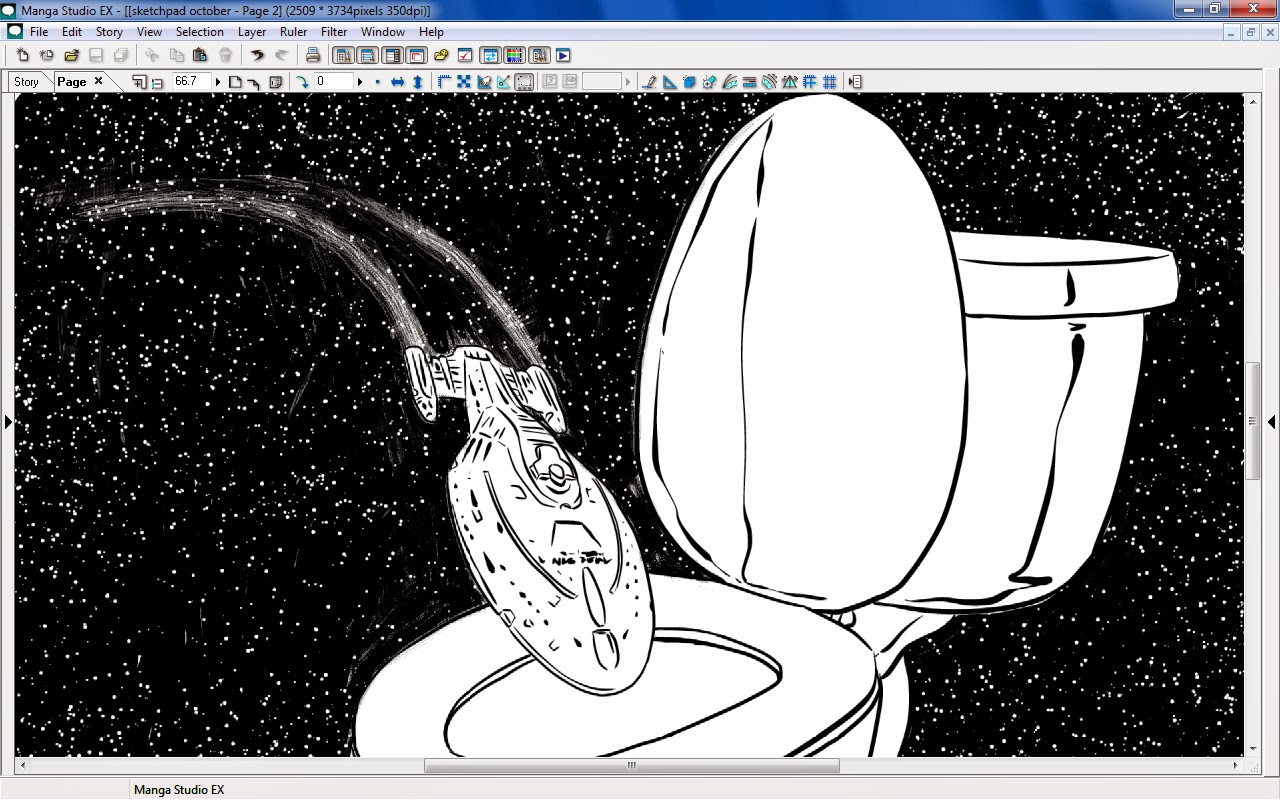1280x800 pixels.
Task: Click the symmetry triangle ruler icon
Action: point(790,82)
